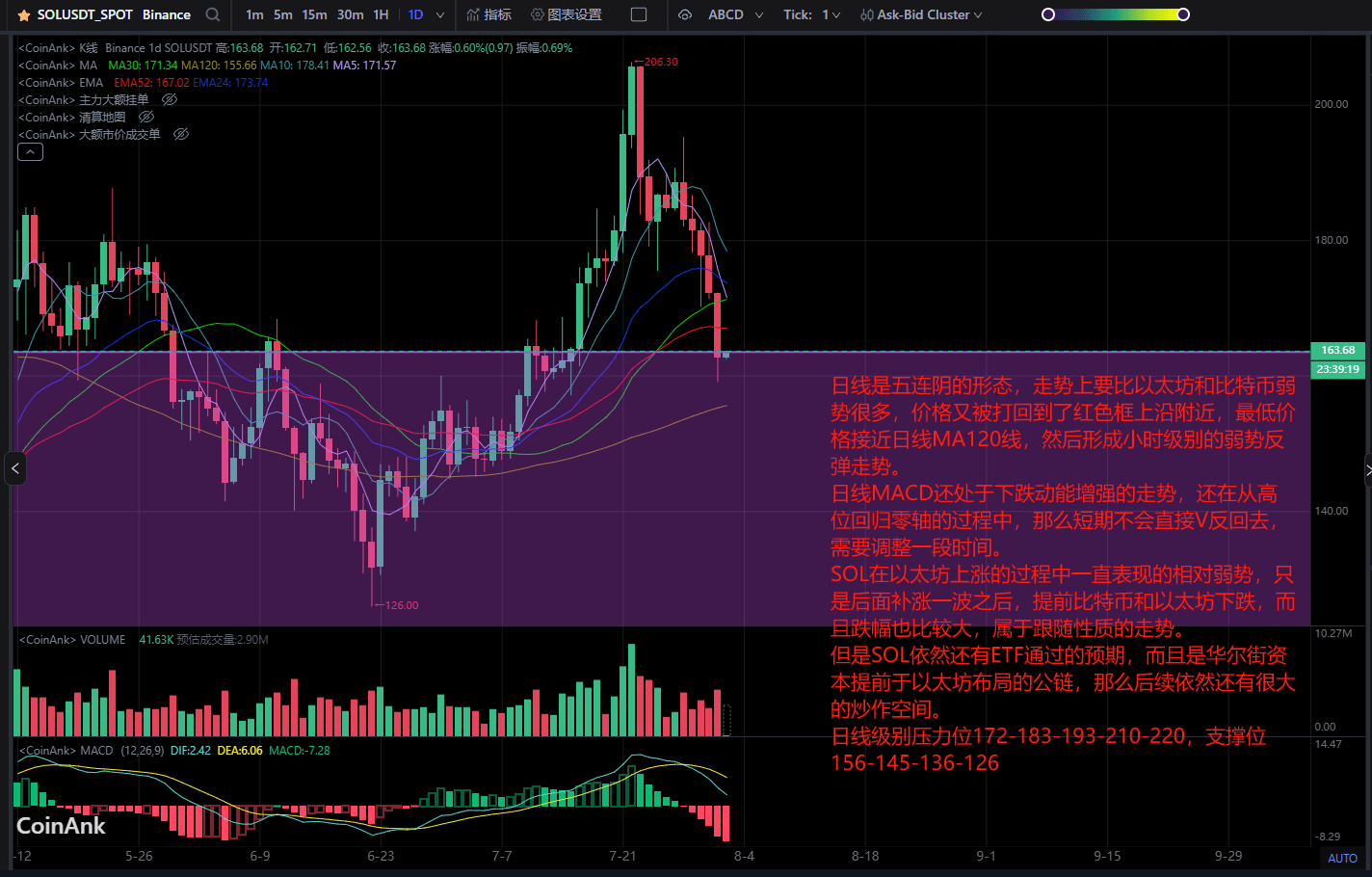Screen dimensions: 1372x877
Task: Open SOLUSDT_SPOT Binance symbol selector
Action: (114, 15)
